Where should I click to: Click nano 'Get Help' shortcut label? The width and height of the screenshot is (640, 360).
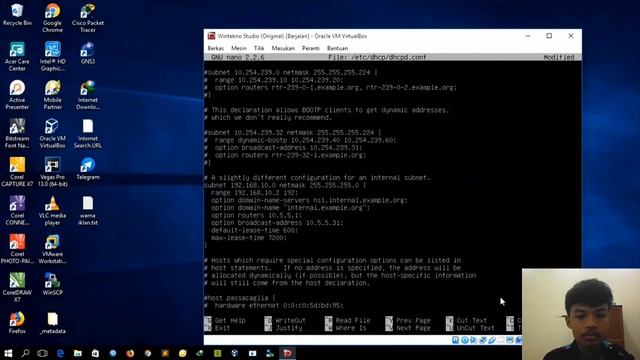tap(230, 320)
